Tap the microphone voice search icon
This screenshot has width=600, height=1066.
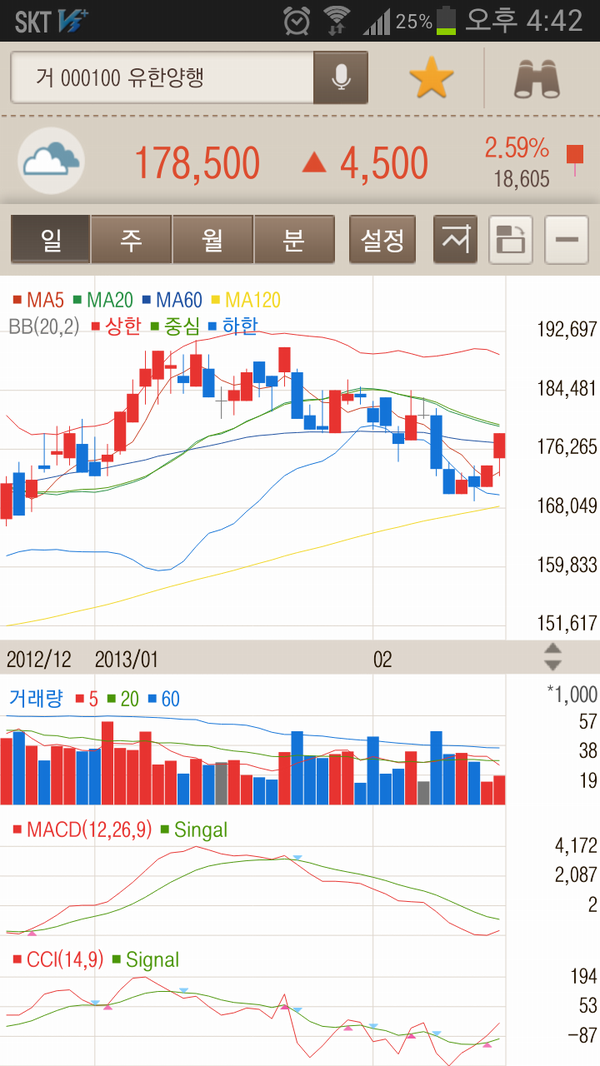point(340,78)
